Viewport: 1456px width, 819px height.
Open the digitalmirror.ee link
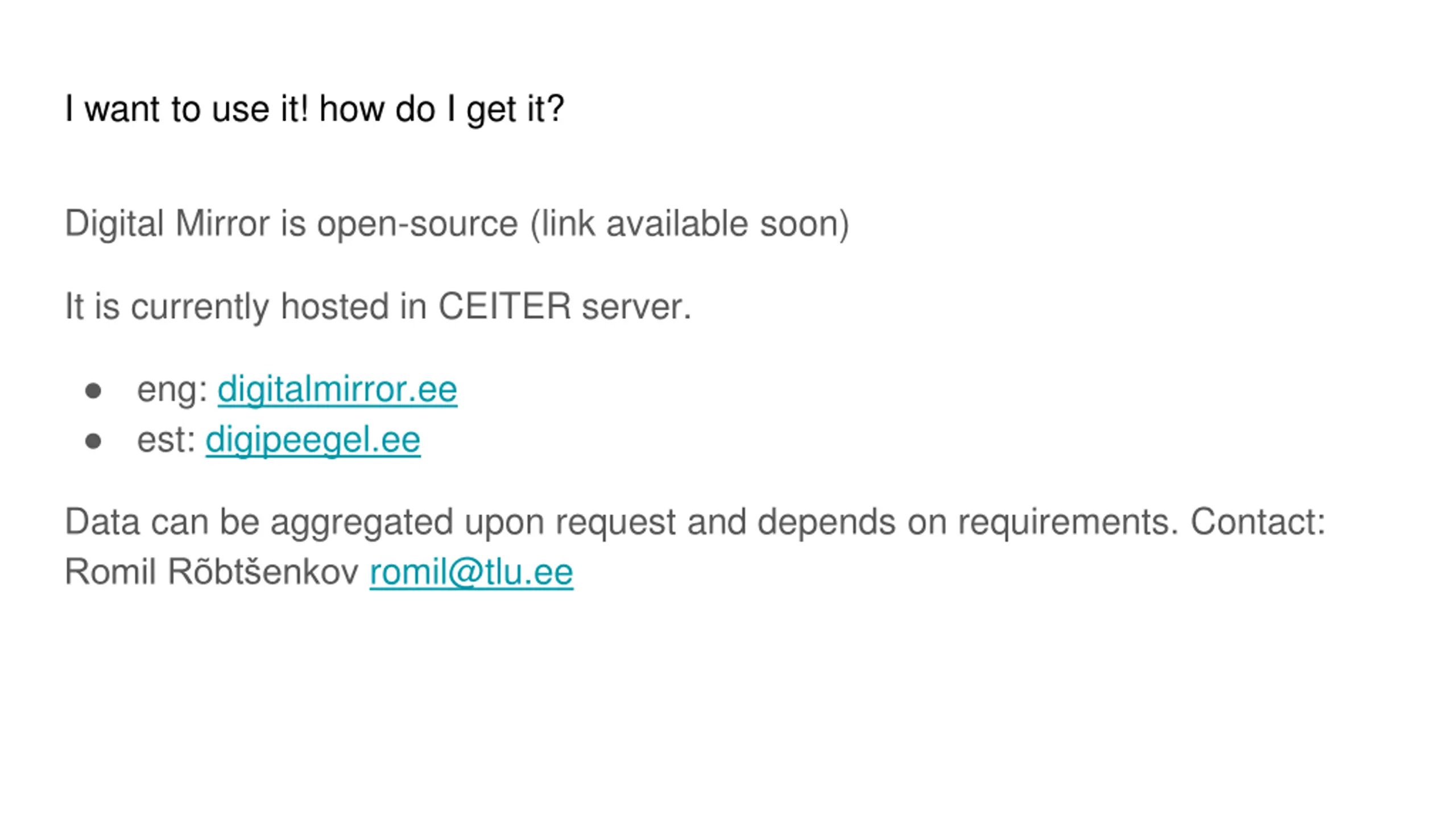337,390
